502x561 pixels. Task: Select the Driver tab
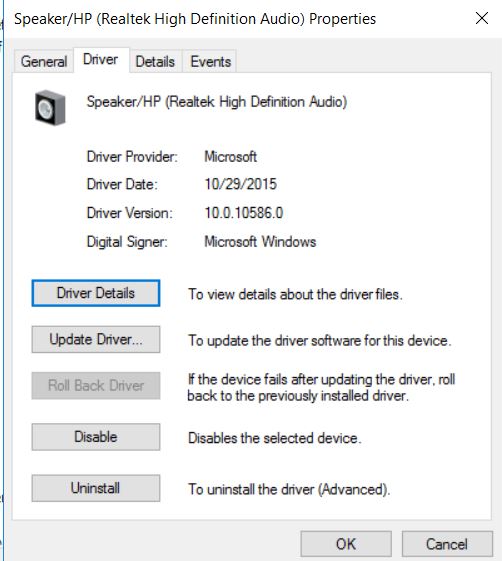click(x=101, y=59)
